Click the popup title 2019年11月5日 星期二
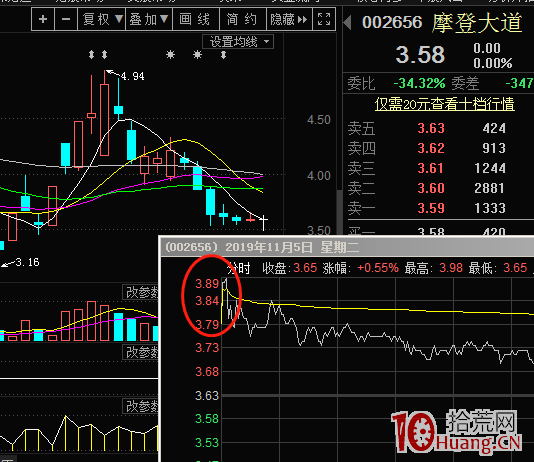The image size is (534, 462). coord(292,247)
